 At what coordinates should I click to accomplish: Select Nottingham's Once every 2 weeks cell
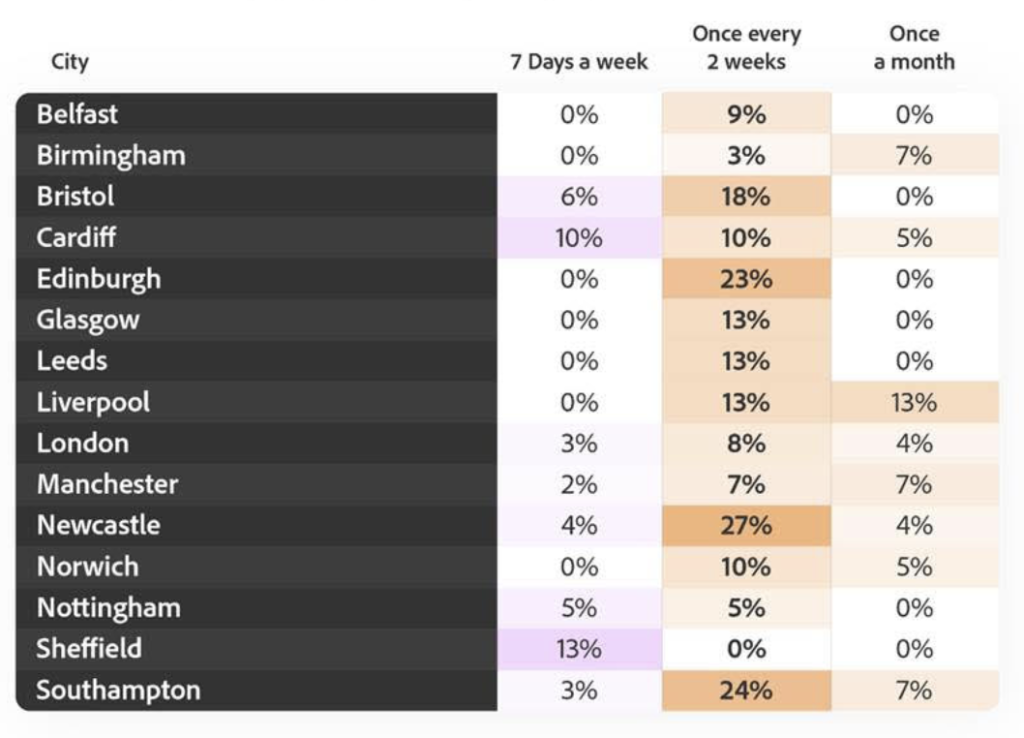tap(746, 608)
